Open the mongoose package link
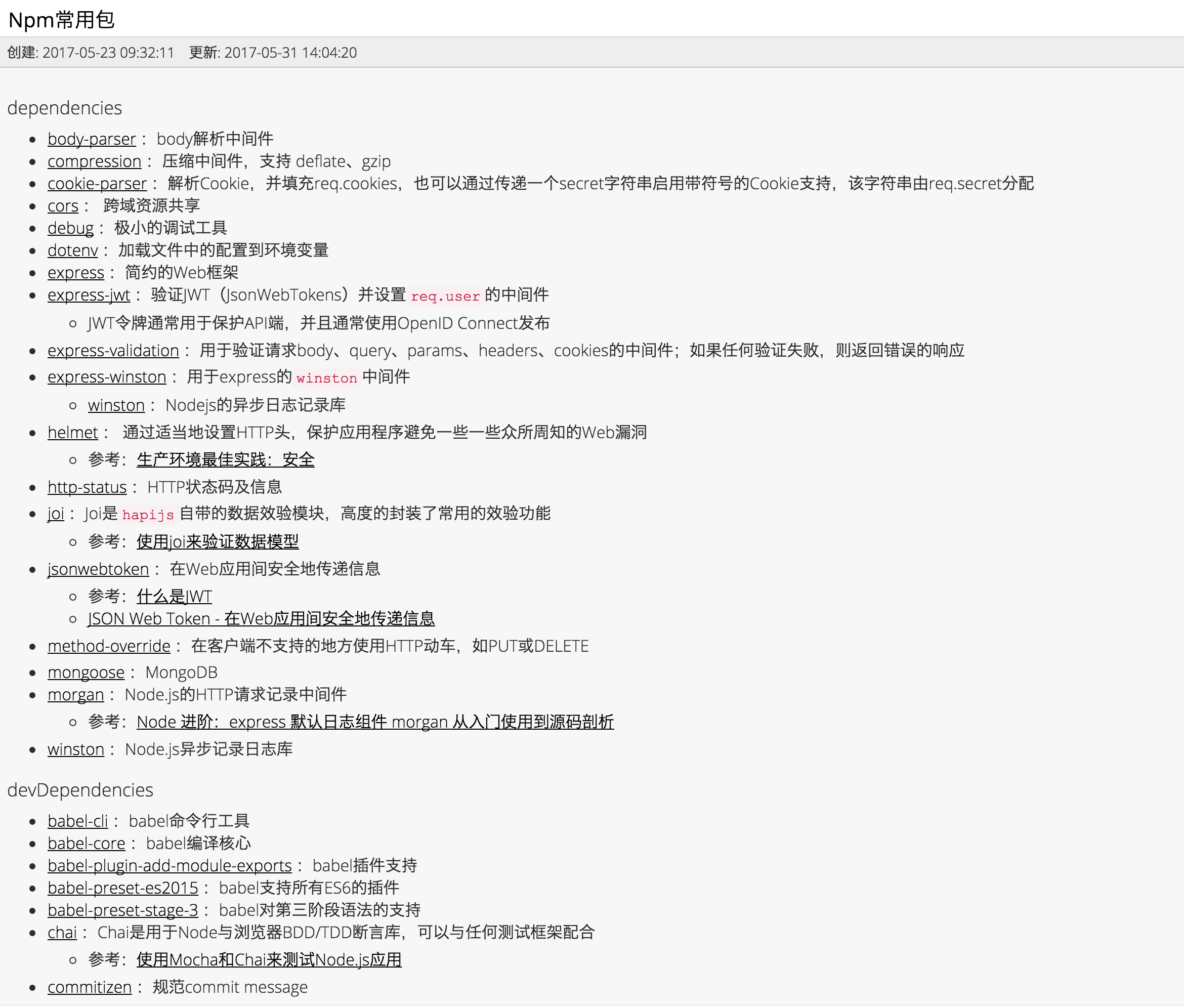This screenshot has width=1184, height=1008. point(86,673)
